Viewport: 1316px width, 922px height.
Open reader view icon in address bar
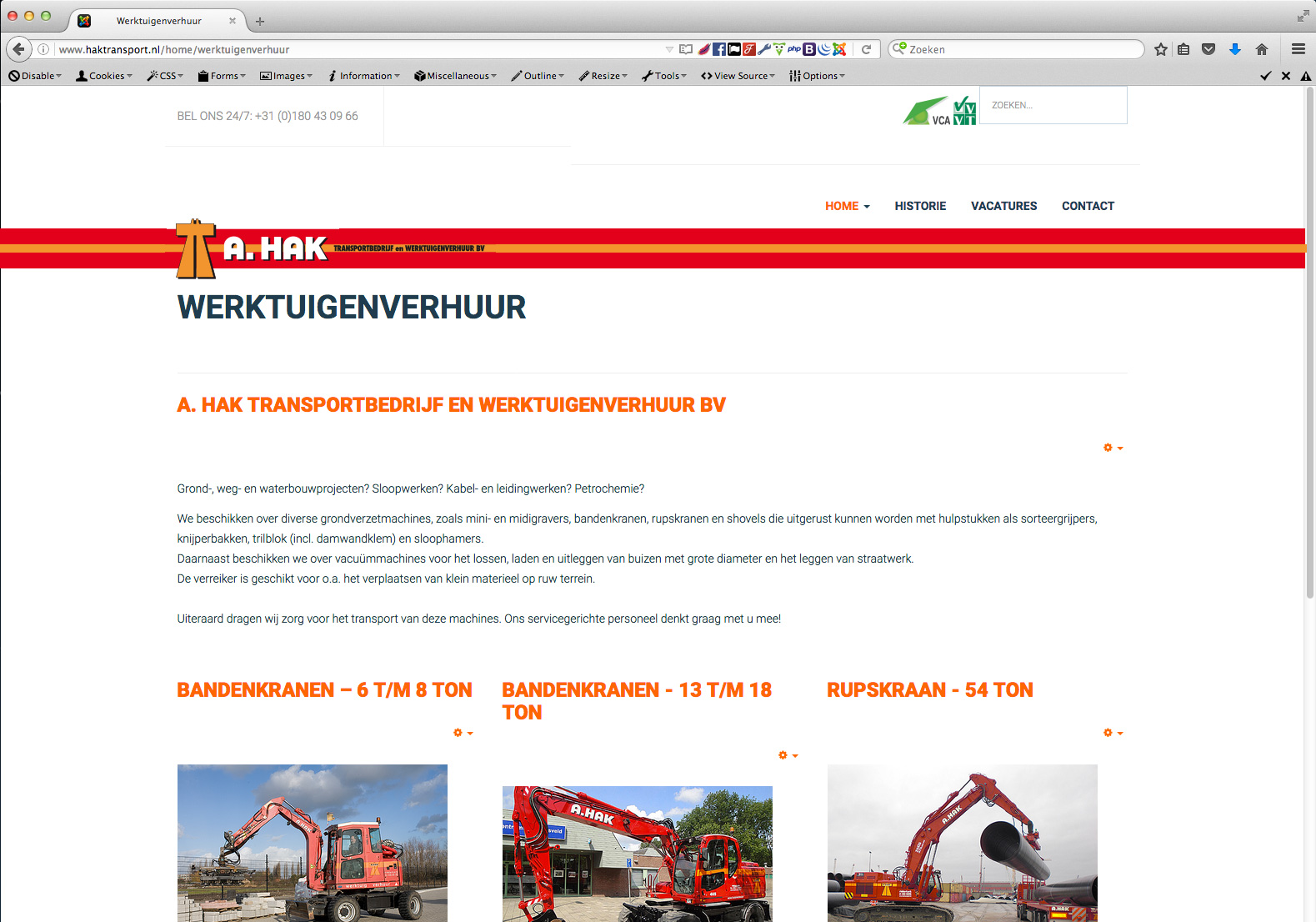point(686,49)
